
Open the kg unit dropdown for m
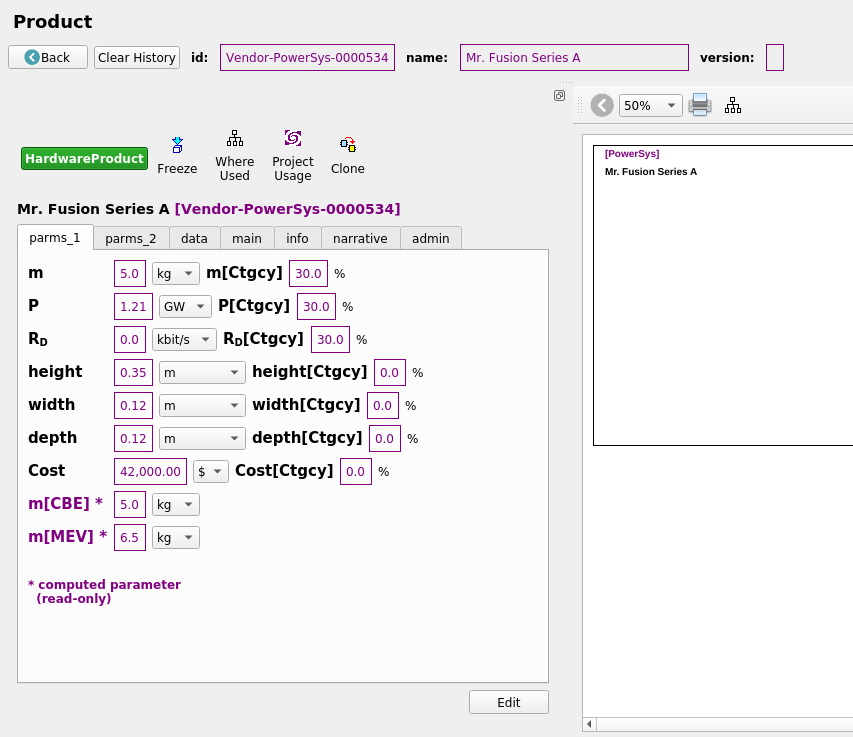pos(175,274)
